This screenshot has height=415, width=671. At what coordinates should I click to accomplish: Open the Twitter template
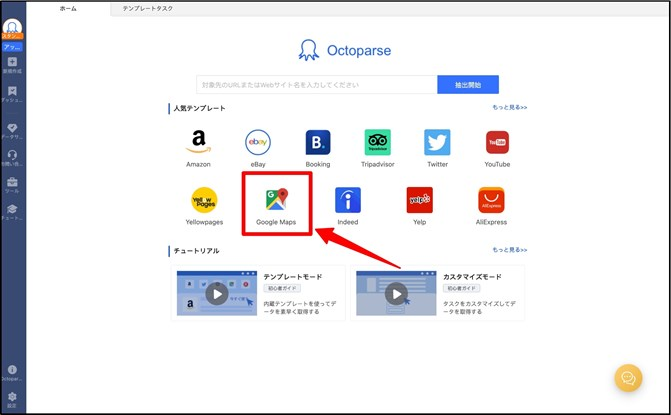click(437, 148)
